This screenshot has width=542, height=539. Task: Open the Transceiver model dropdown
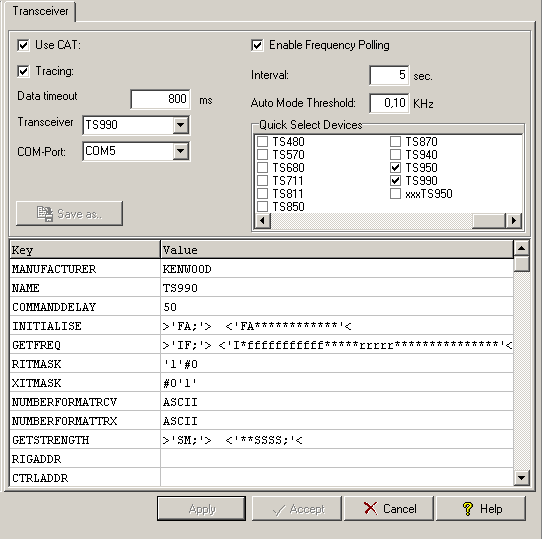(x=181, y=125)
